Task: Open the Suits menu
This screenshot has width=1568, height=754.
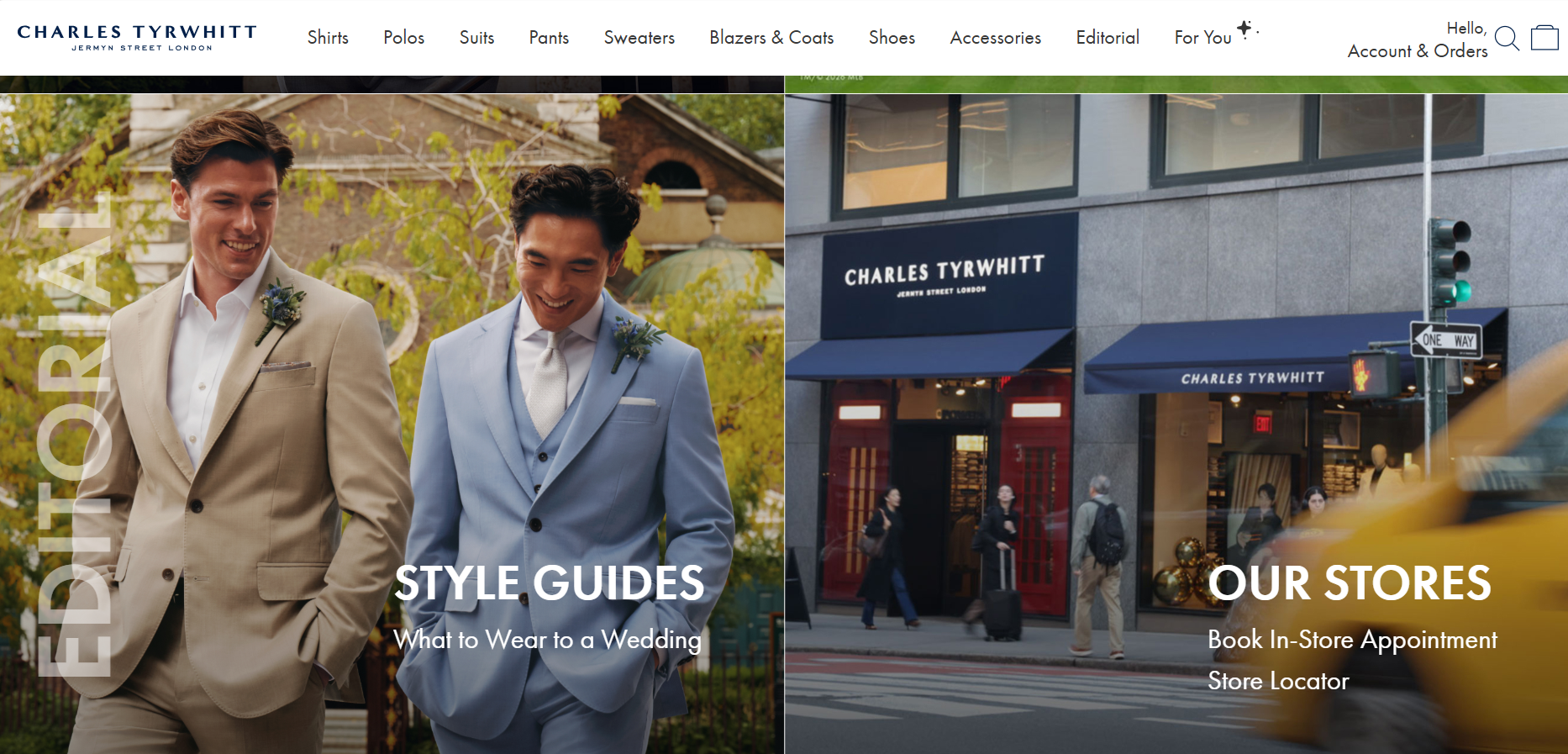Action: click(476, 38)
